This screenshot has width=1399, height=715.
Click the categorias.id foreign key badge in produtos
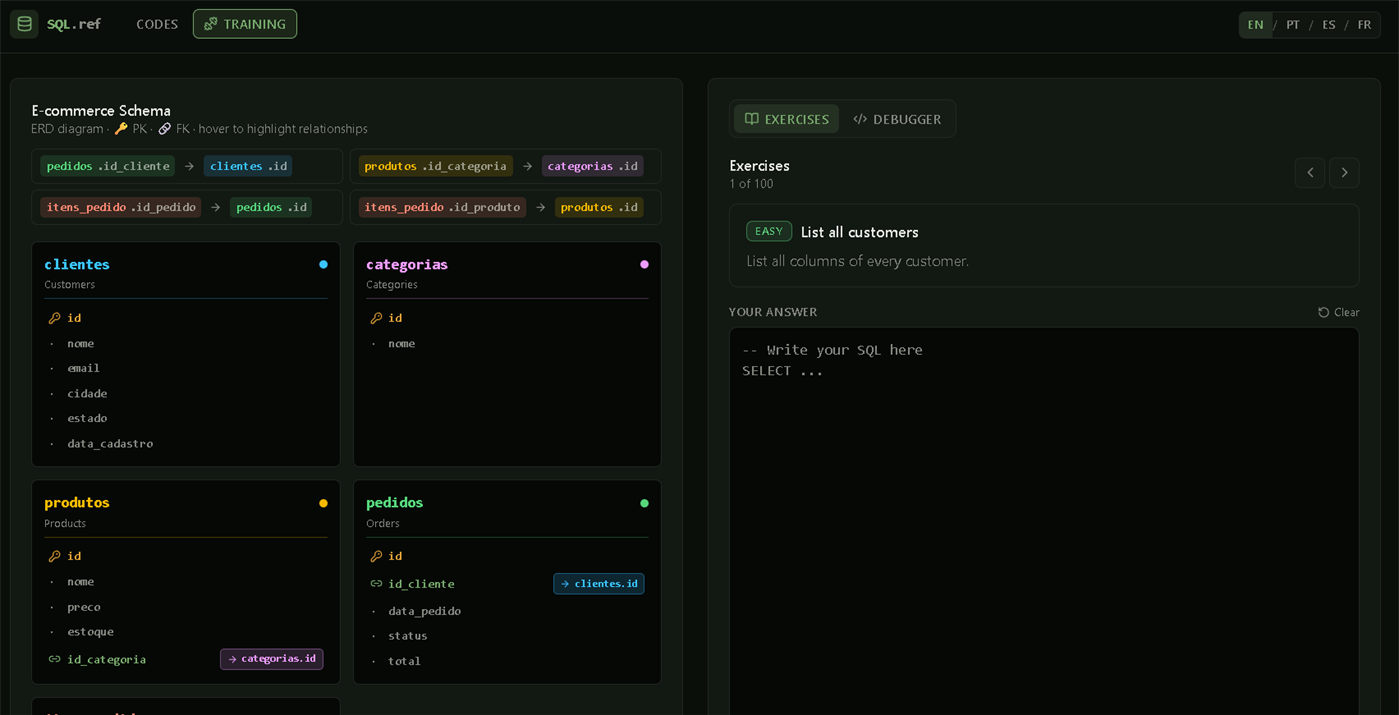(272, 659)
